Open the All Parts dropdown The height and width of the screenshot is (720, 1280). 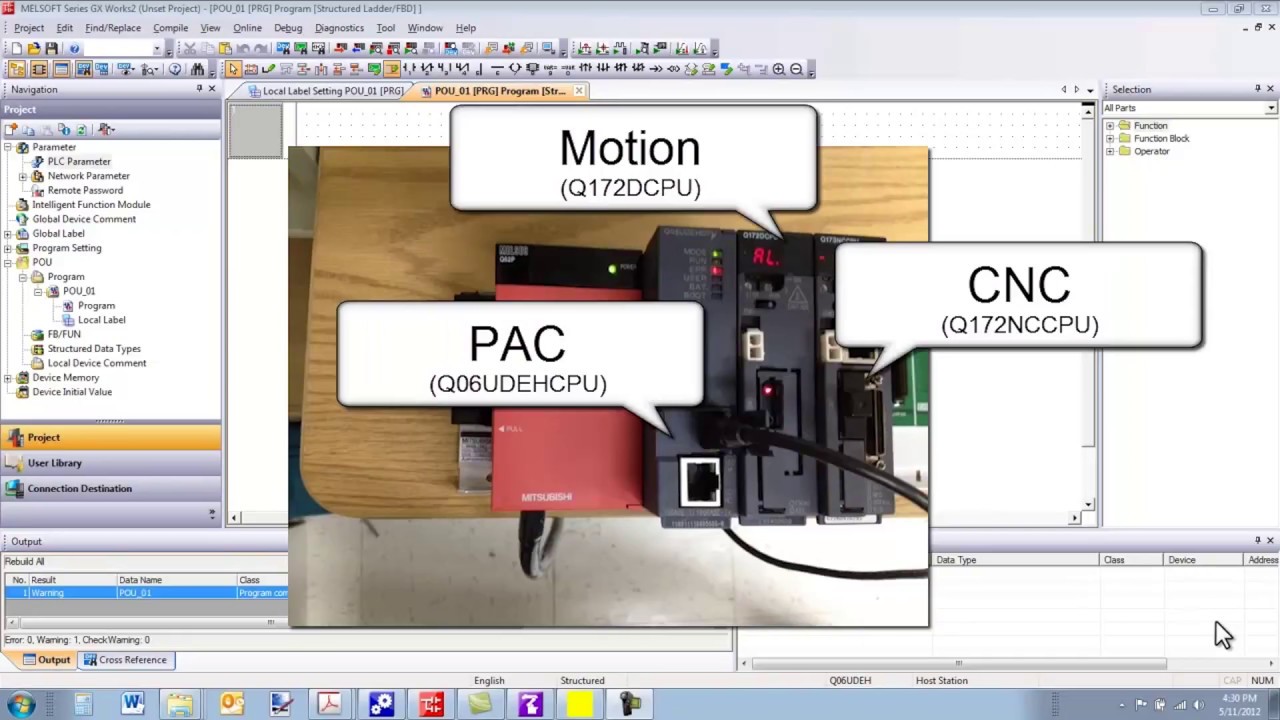click(x=1270, y=108)
